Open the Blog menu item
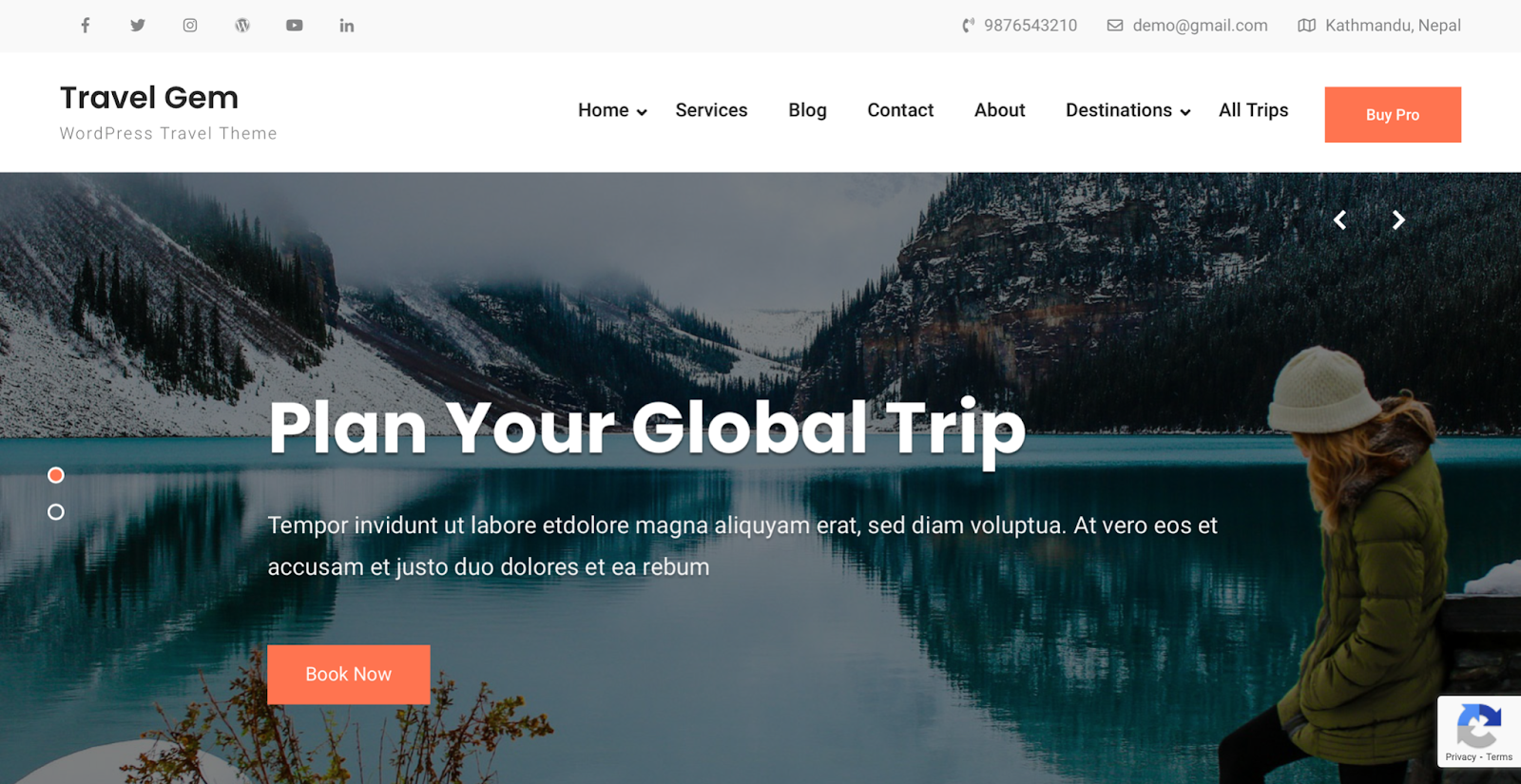The height and width of the screenshot is (784, 1521). point(807,110)
